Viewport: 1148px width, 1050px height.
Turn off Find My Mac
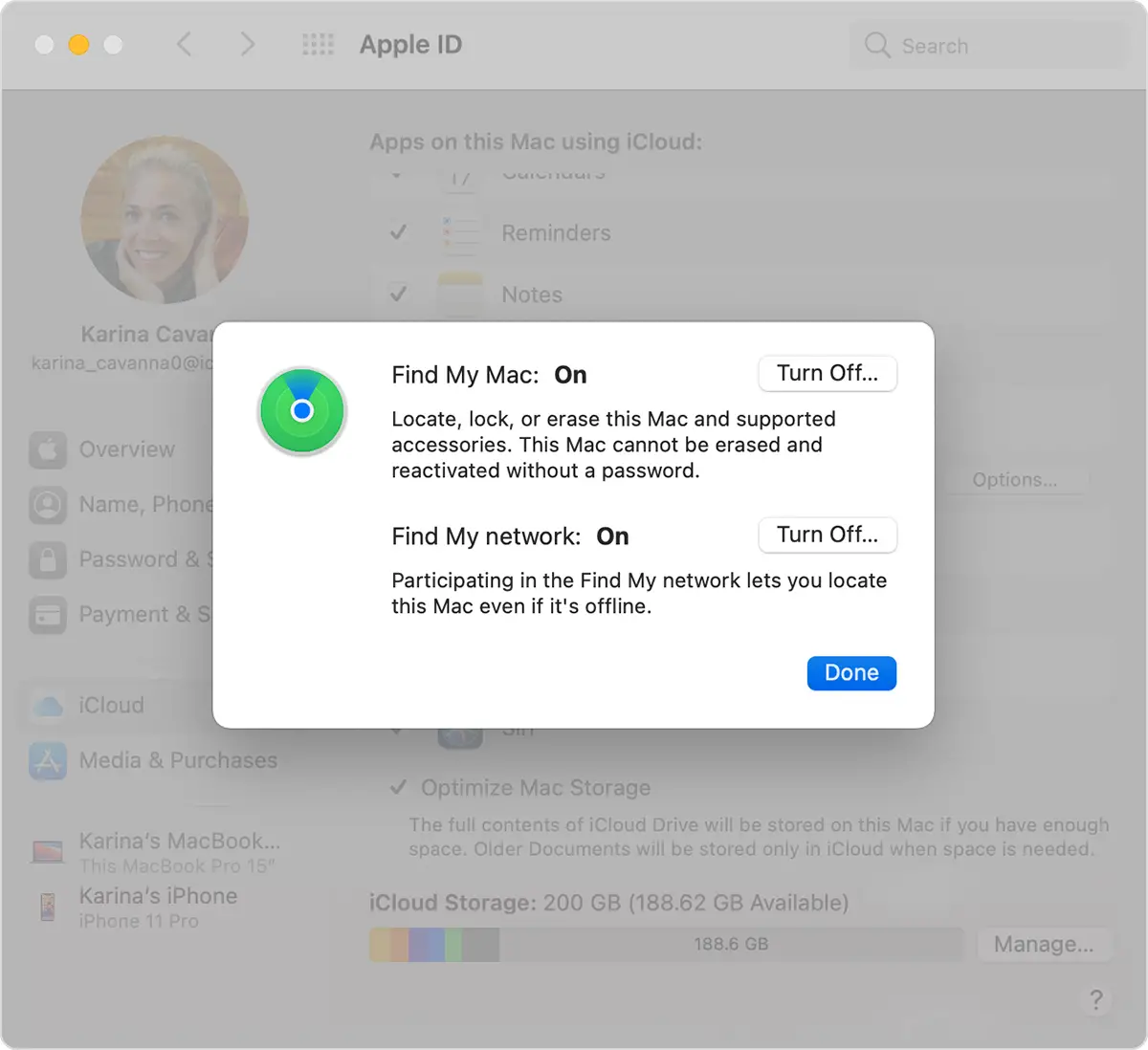pos(828,373)
